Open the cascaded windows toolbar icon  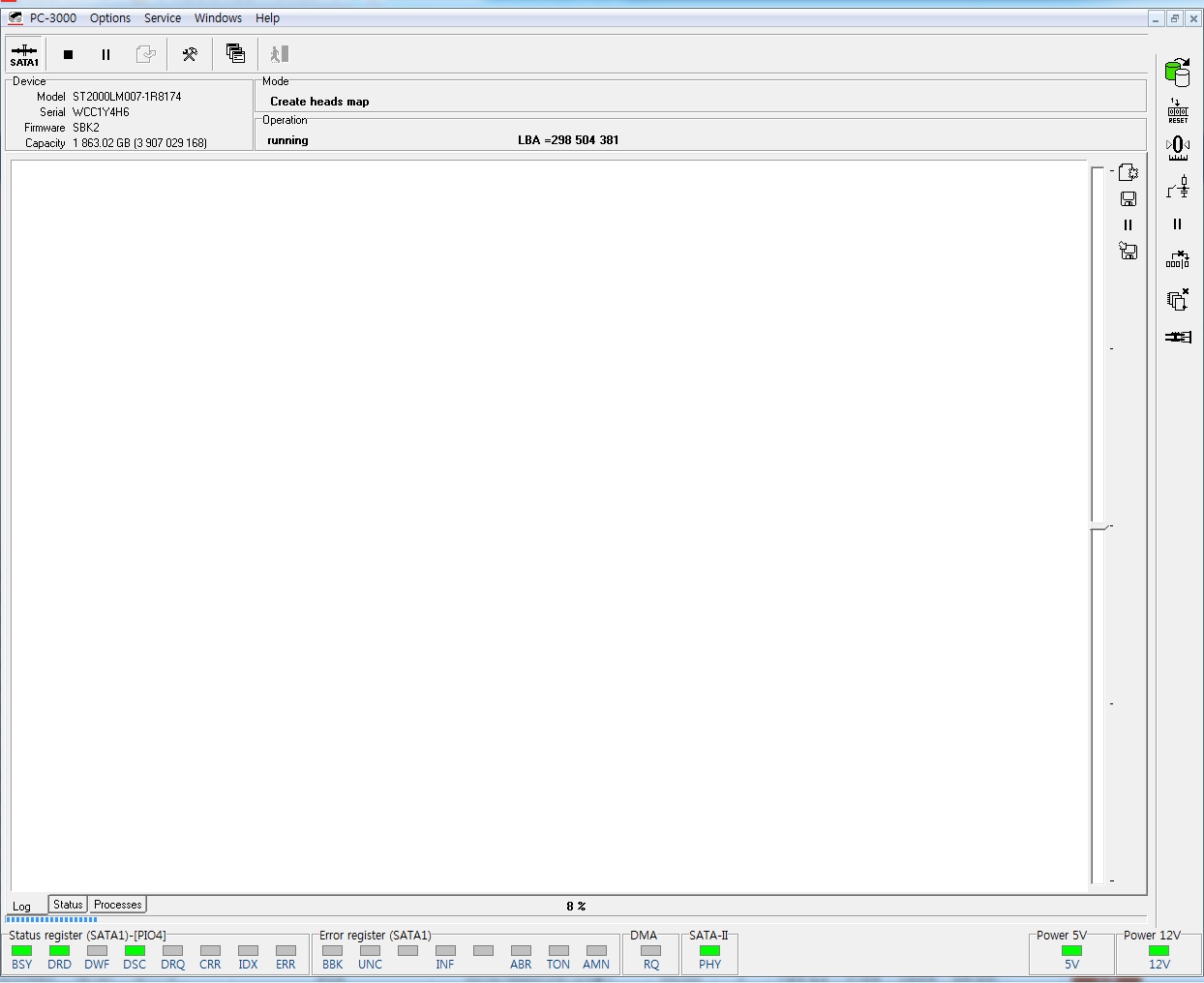pos(235,54)
